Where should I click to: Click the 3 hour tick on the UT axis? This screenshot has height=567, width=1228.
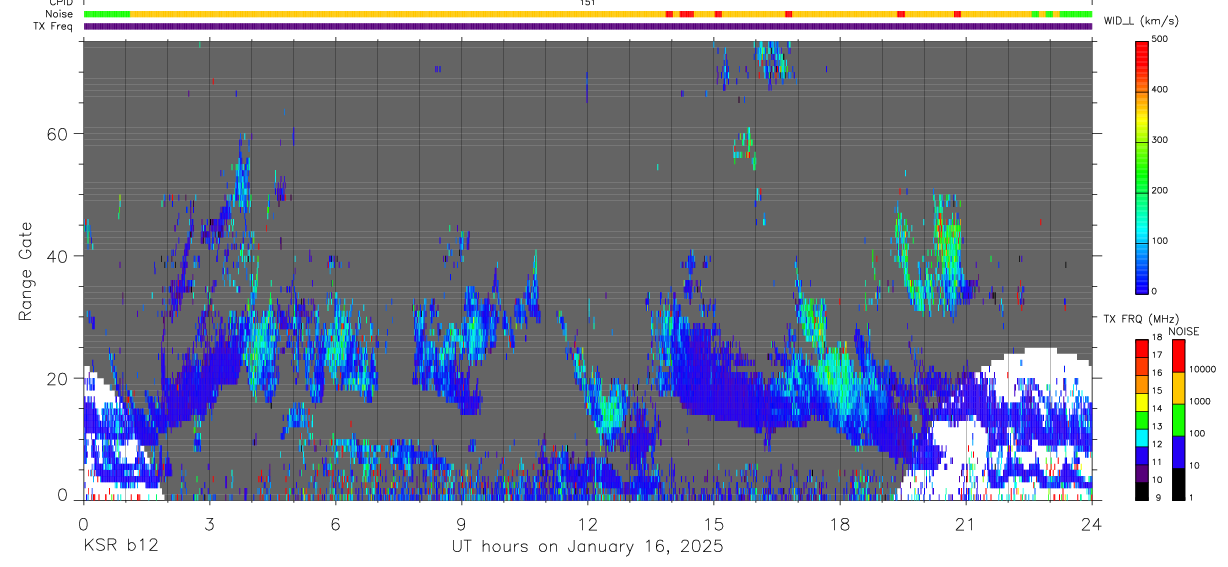pos(209,523)
